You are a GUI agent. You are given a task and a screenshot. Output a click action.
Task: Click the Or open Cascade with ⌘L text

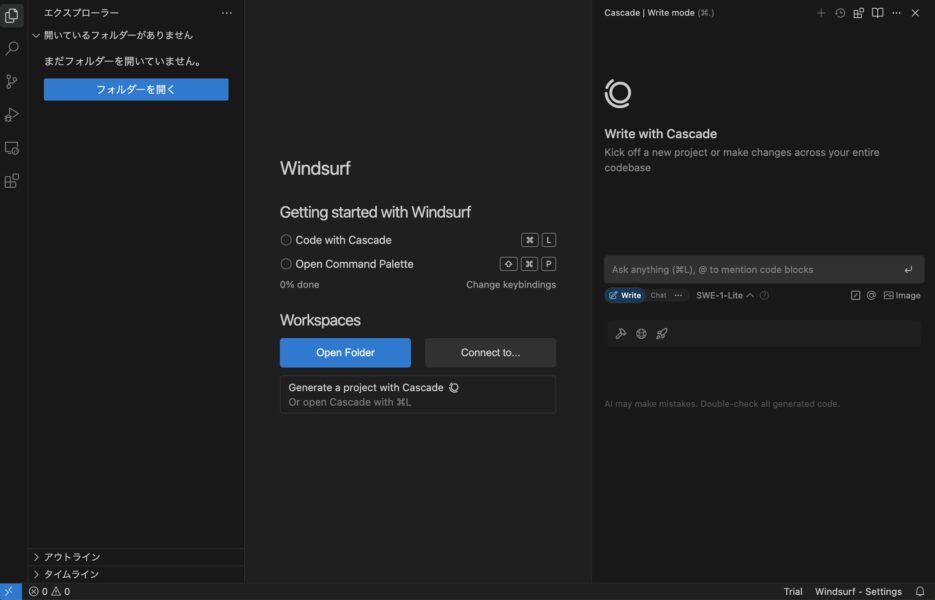coord(349,402)
